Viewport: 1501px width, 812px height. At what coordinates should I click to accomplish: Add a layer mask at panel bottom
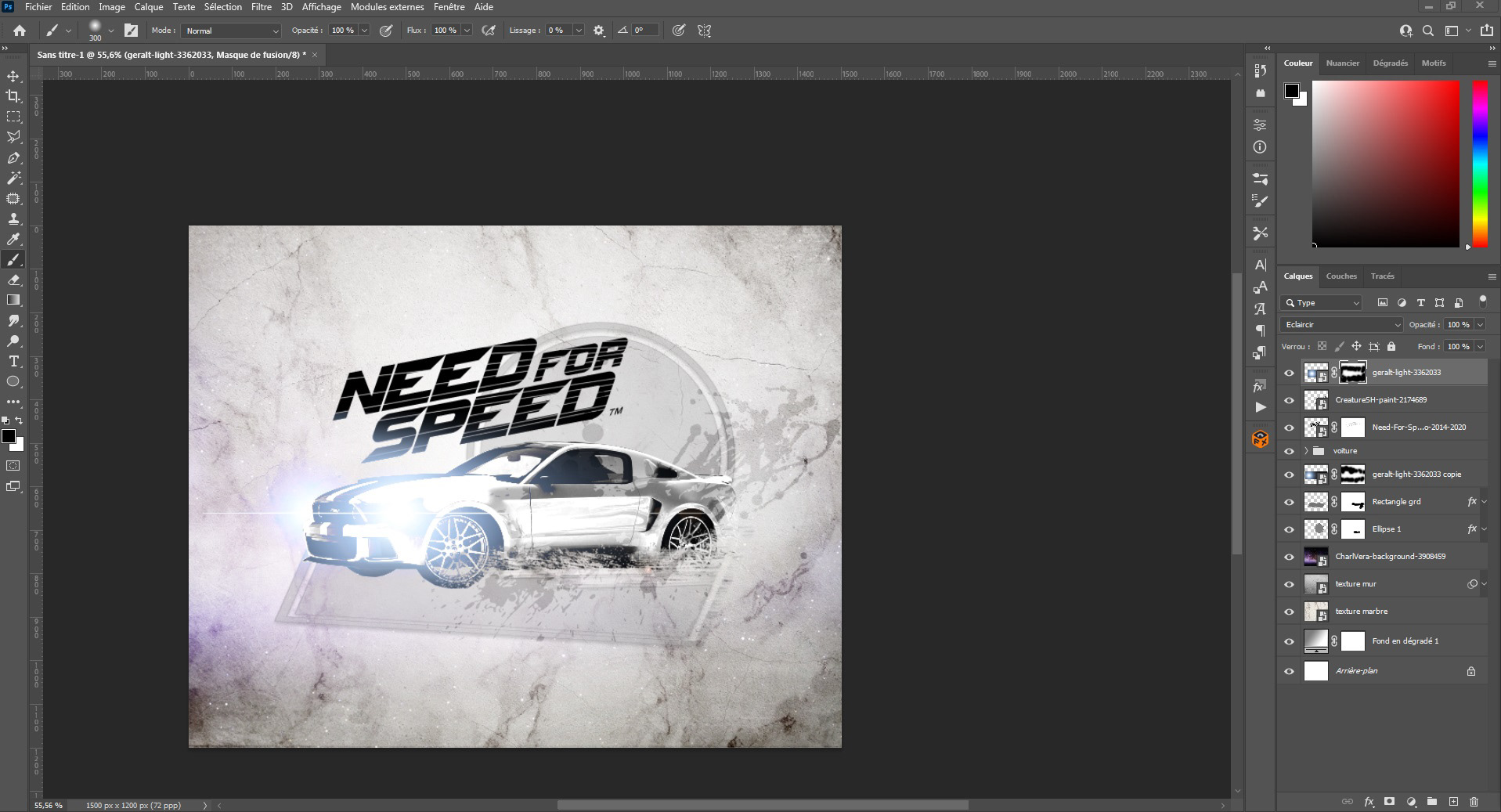click(1389, 802)
